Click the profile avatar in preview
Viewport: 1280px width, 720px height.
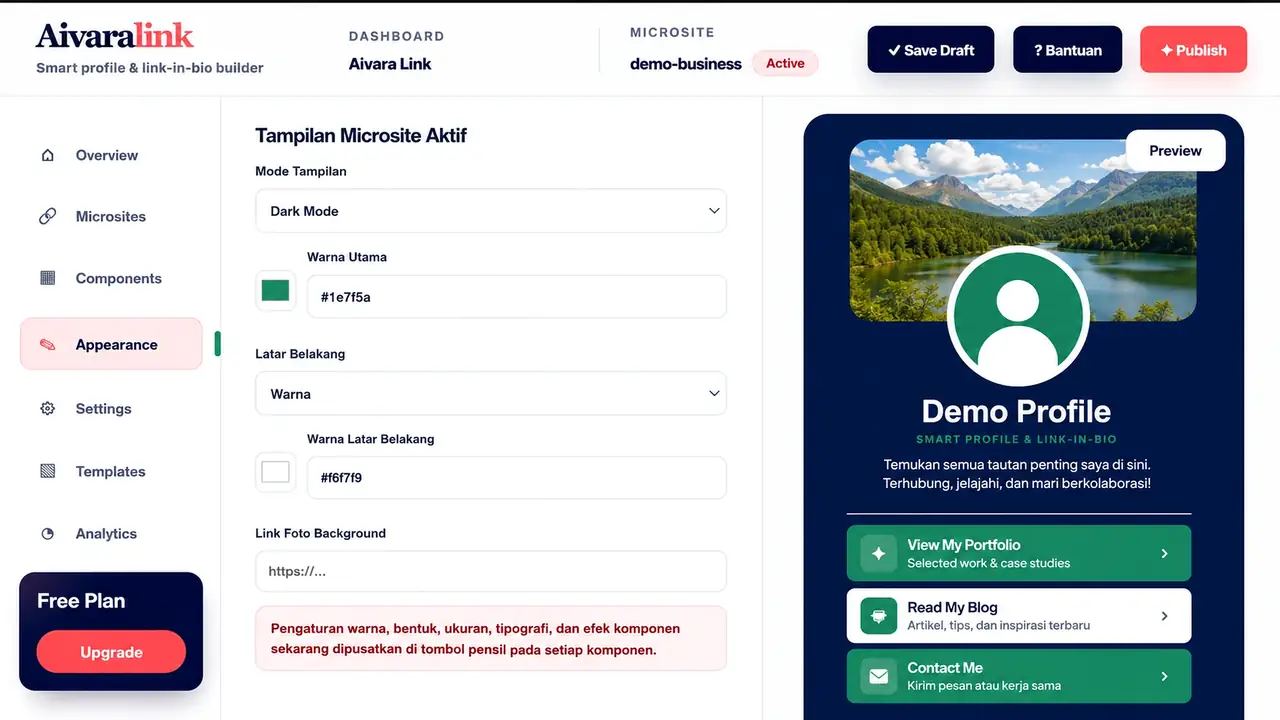(x=1018, y=316)
